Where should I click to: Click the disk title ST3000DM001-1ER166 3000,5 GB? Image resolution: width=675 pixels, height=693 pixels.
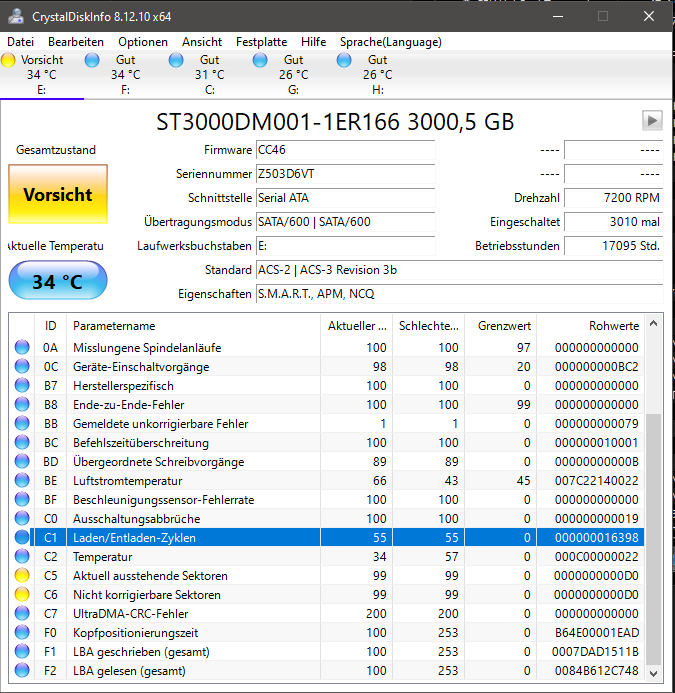[x=335, y=122]
